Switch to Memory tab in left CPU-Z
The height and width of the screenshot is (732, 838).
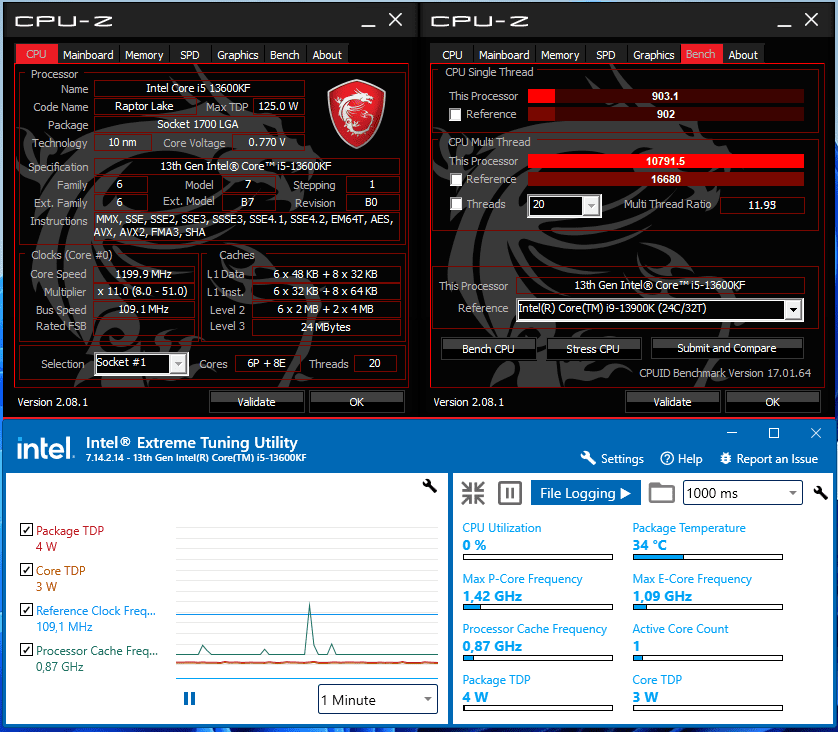144,55
